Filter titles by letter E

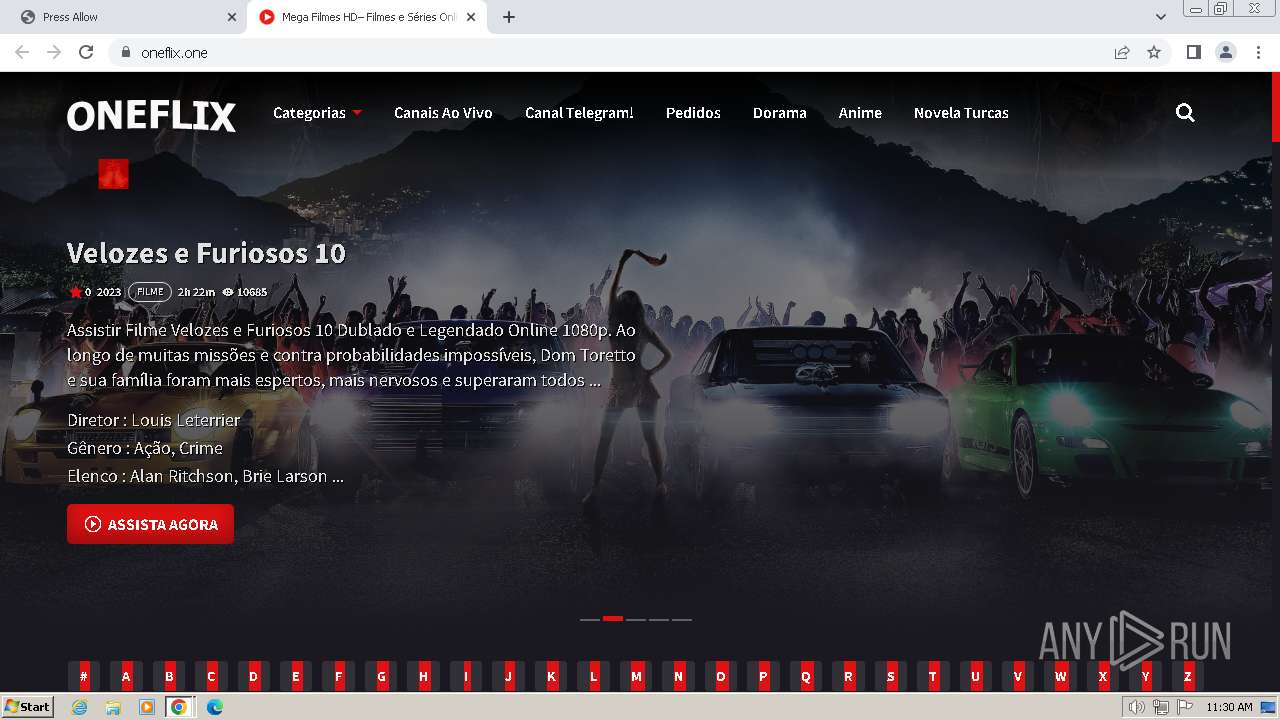(x=296, y=676)
